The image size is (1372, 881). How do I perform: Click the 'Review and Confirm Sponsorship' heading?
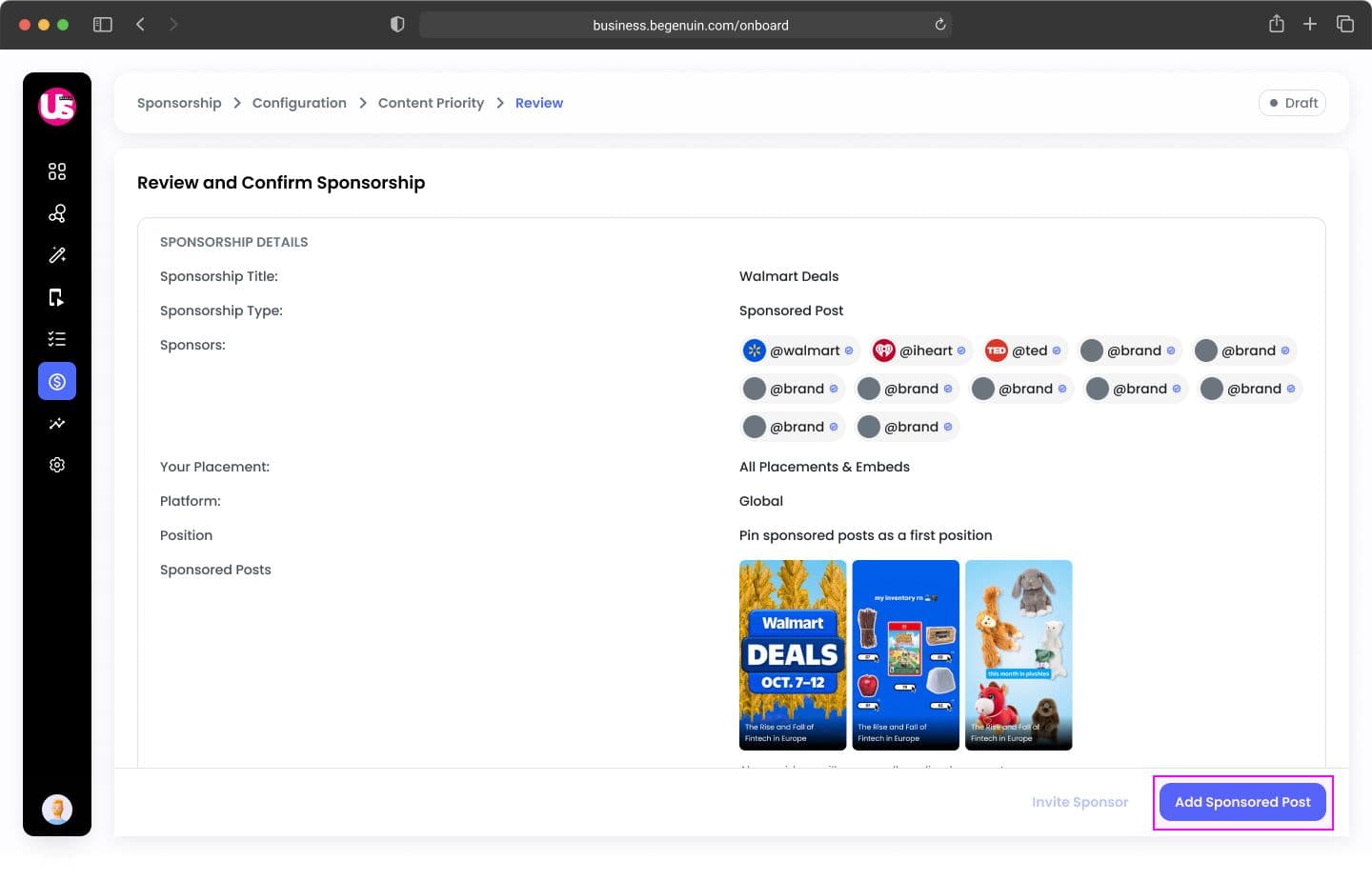(x=281, y=183)
